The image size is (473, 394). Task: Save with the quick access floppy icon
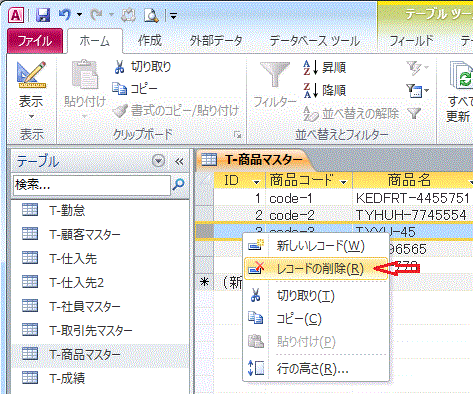43,15
